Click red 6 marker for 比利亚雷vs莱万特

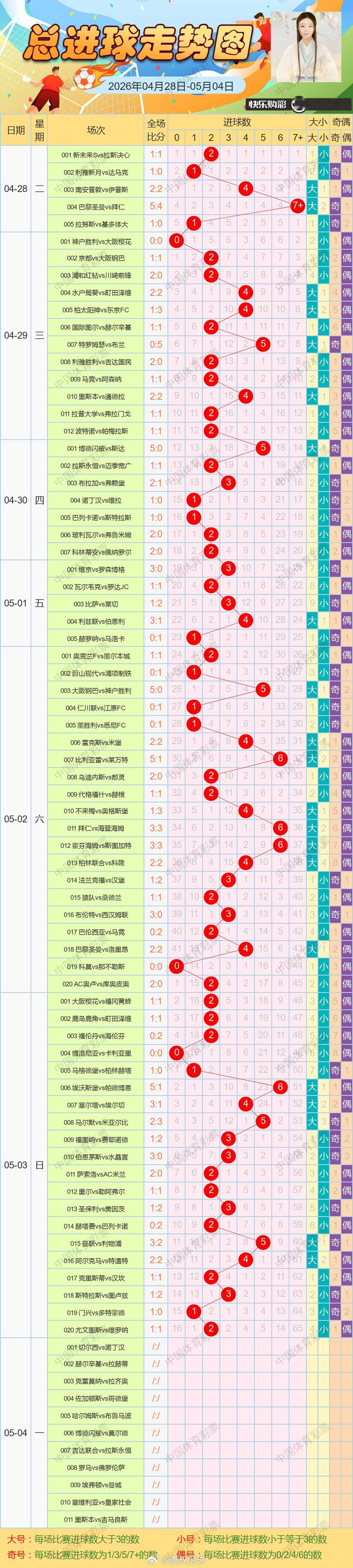(280, 759)
